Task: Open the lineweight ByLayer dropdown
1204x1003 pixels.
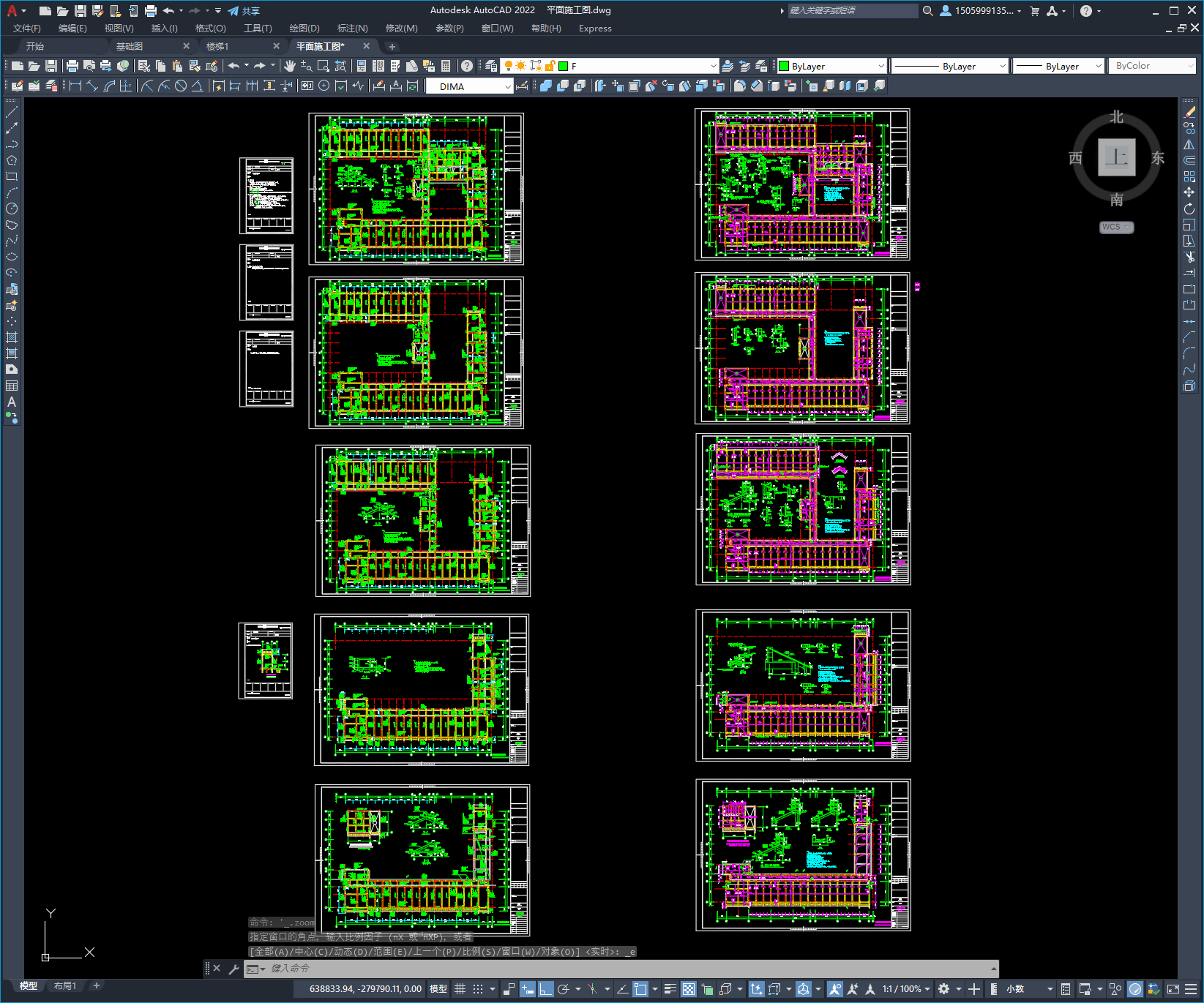Action: [x=1099, y=66]
